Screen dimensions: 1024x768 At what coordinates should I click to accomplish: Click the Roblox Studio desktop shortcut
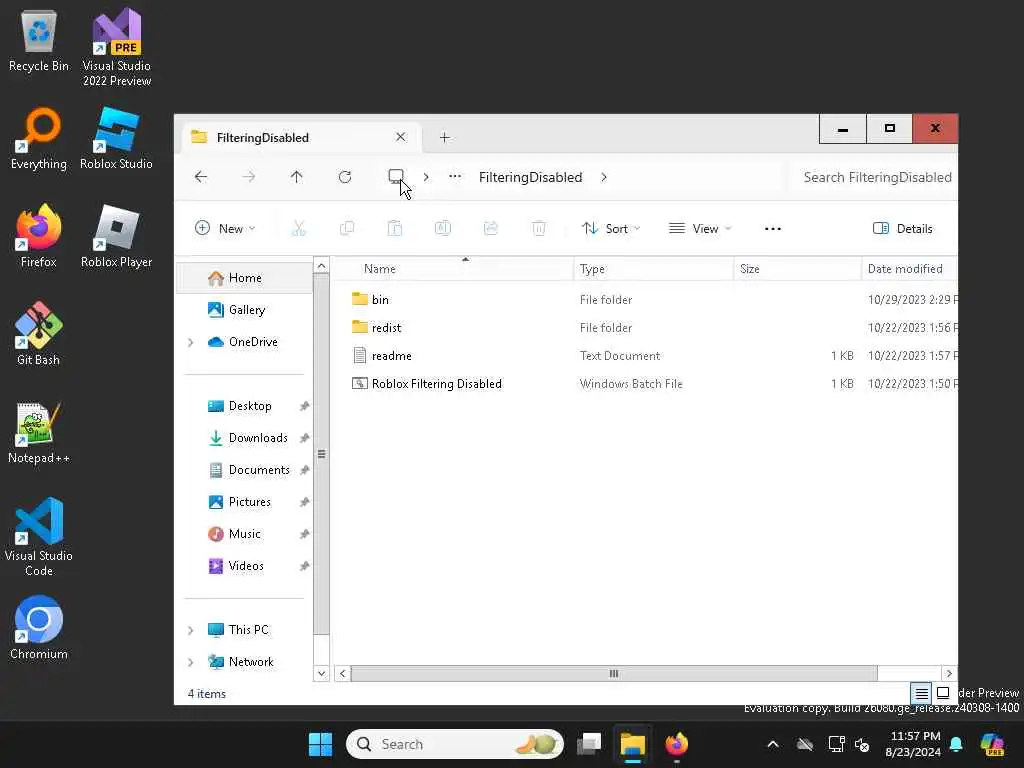[116, 138]
